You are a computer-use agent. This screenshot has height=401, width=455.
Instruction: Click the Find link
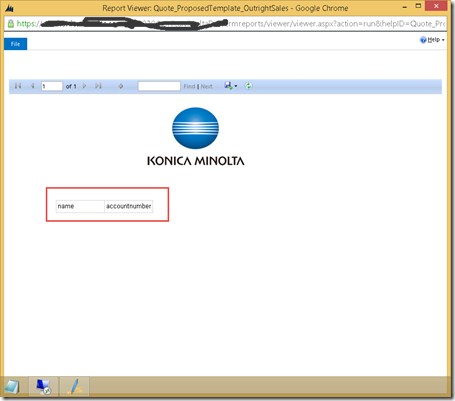pyautogui.click(x=189, y=86)
